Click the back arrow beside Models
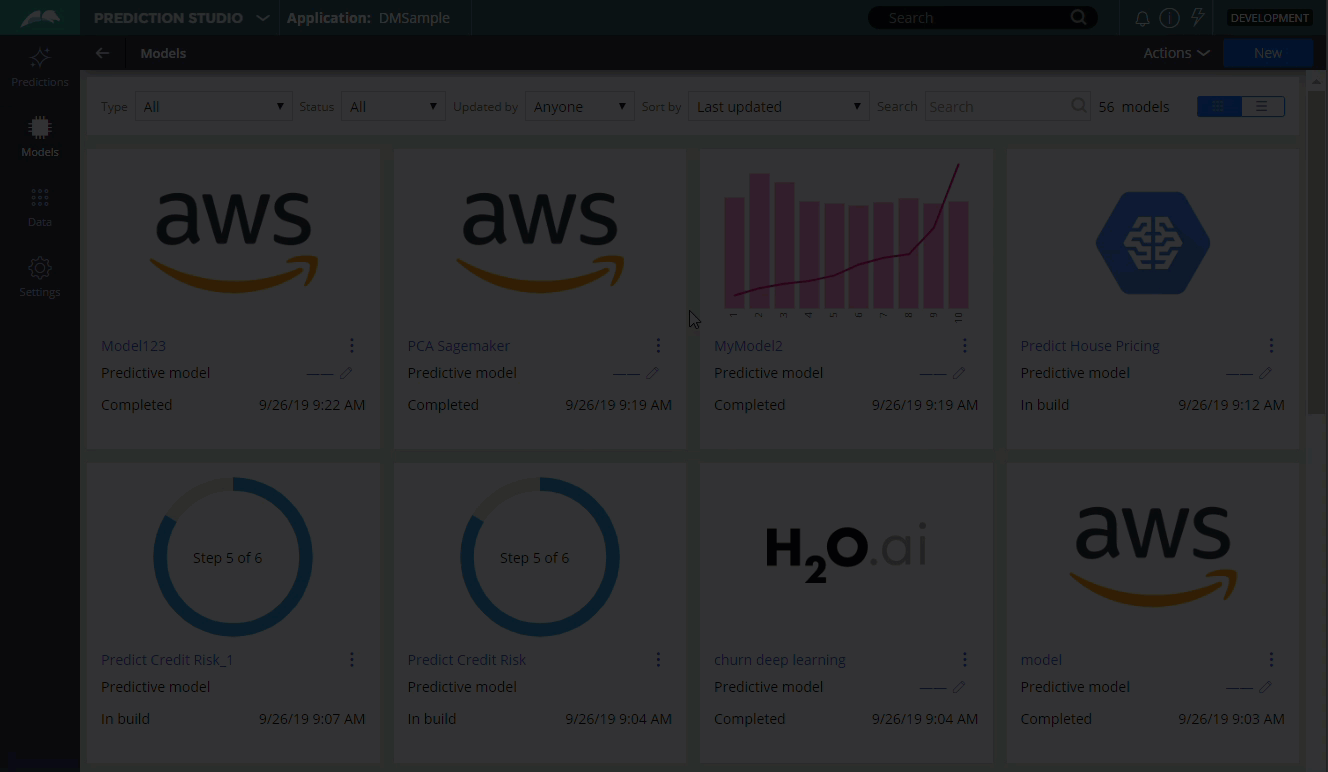 pyautogui.click(x=102, y=53)
